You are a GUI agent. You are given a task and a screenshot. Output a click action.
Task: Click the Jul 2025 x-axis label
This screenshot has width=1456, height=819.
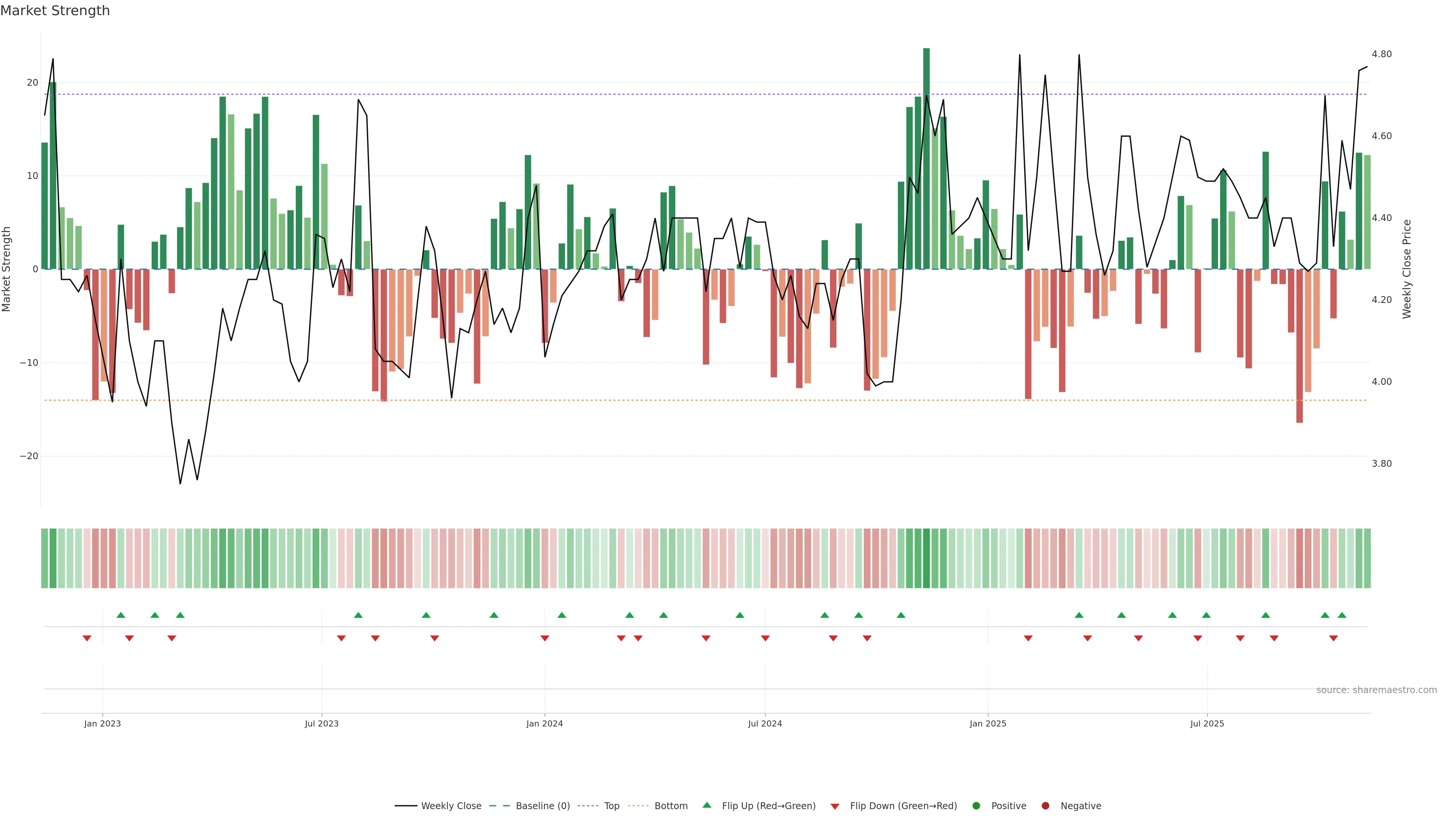coord(1207,723)
